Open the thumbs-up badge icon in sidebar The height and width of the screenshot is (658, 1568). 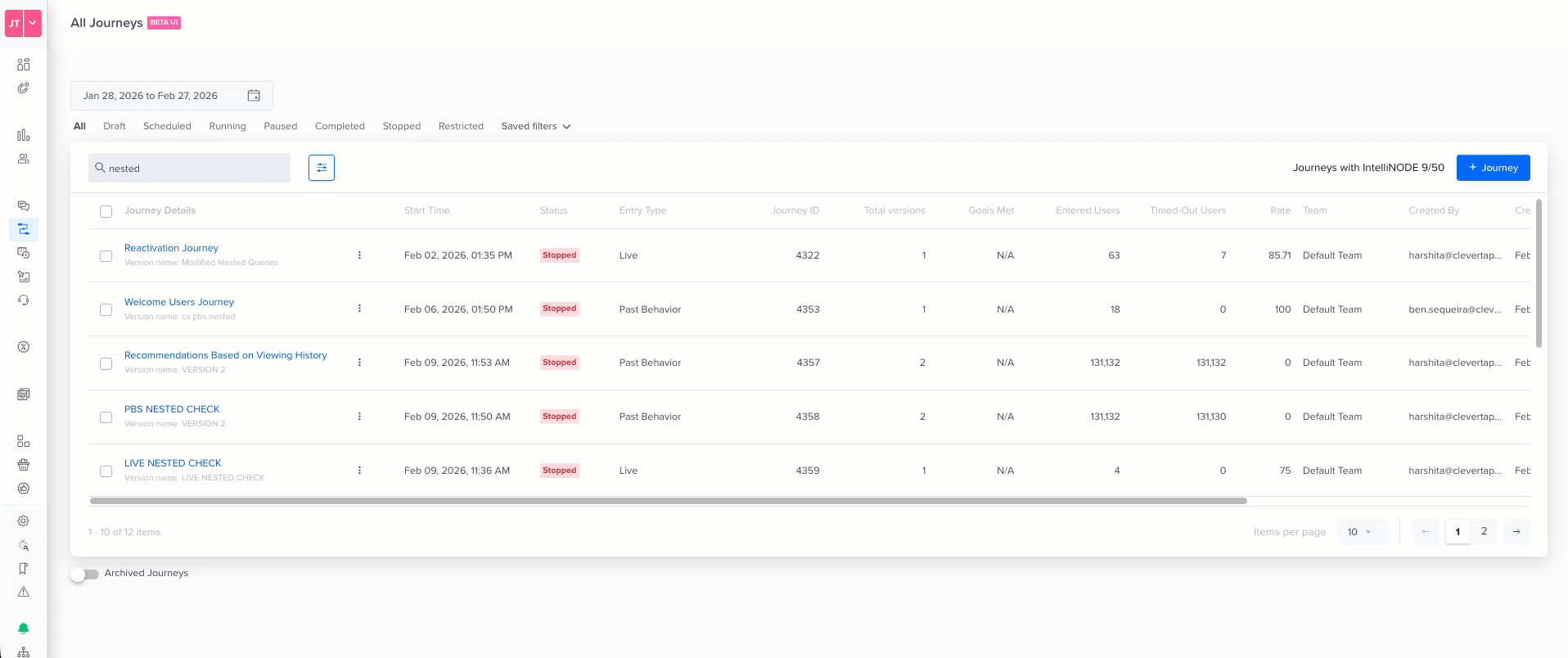pos(24,489)
